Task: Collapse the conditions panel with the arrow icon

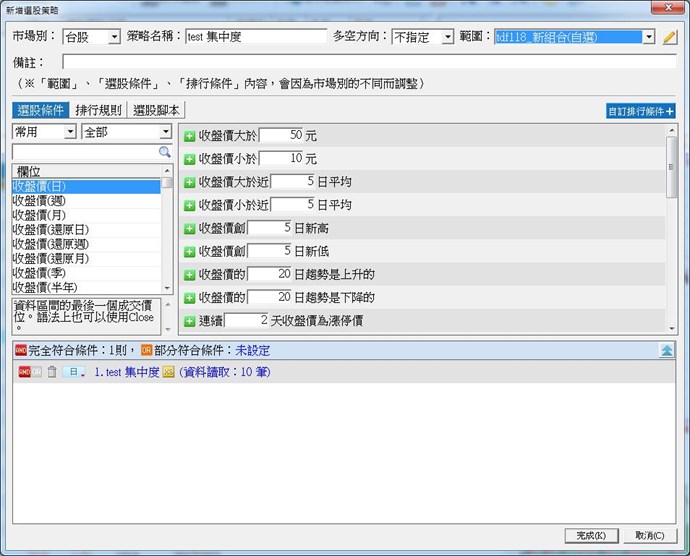Action: pyautogui.click(x=667, y=350)
